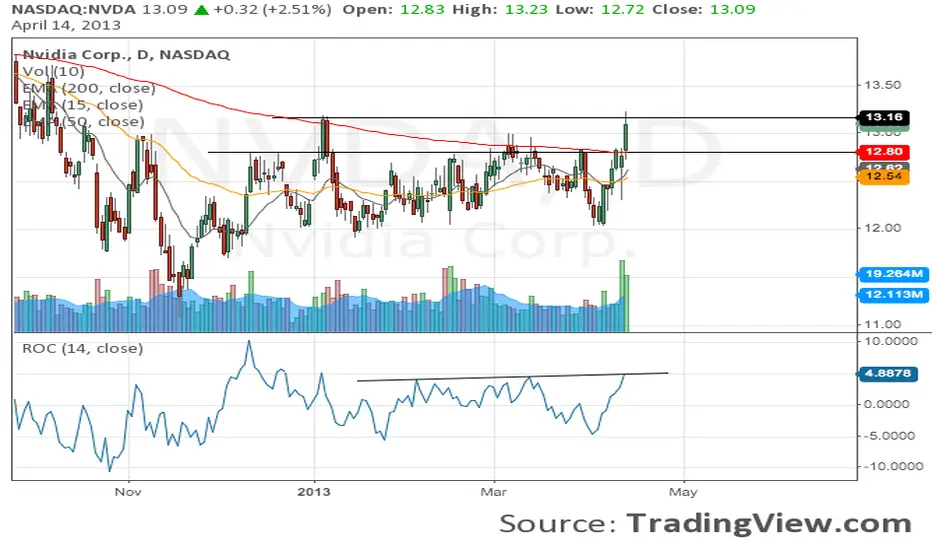The image size is (932, 550).
Task: Click the 13.50 price axis label
Action: (882, 86)
